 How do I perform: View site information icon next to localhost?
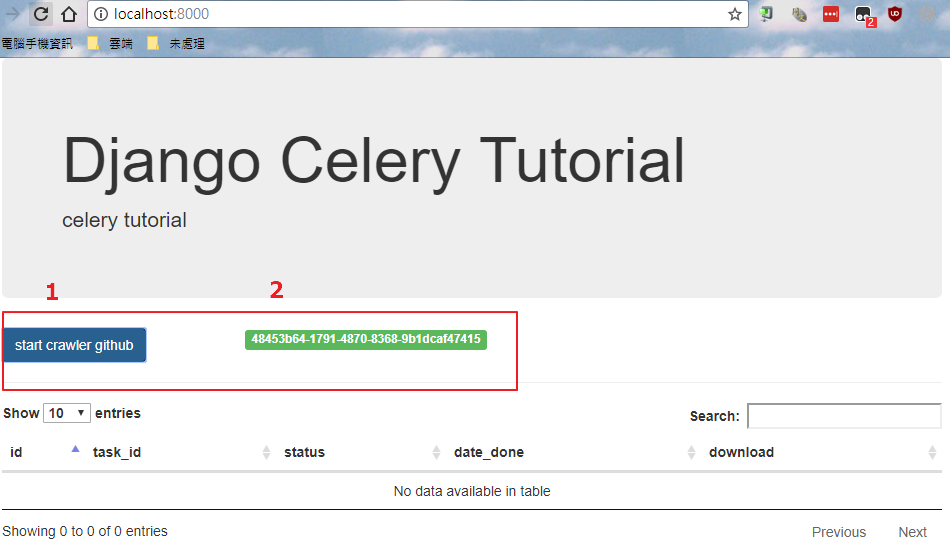coord(101,14)
